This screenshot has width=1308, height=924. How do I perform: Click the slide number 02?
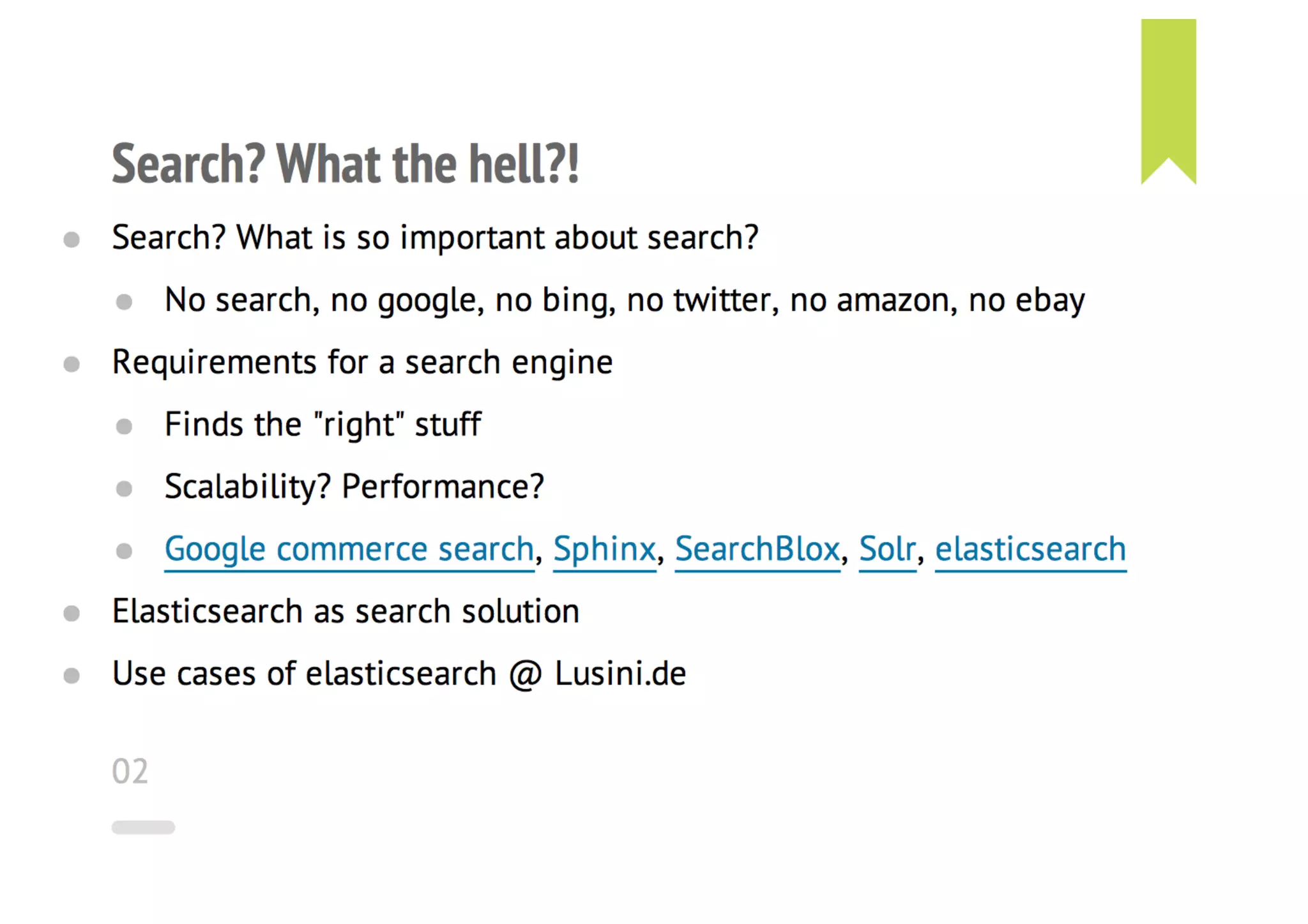click(130, 771)
